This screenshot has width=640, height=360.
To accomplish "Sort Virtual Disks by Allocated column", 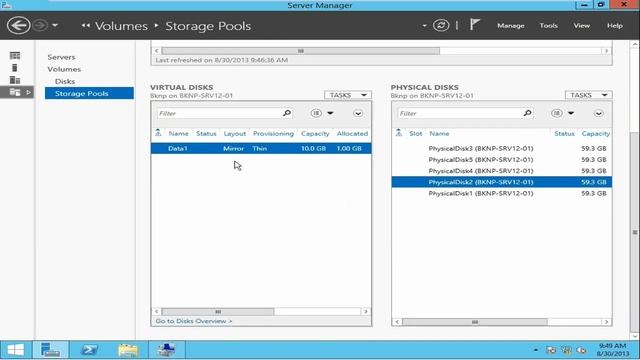I will (x=352, y=133).
